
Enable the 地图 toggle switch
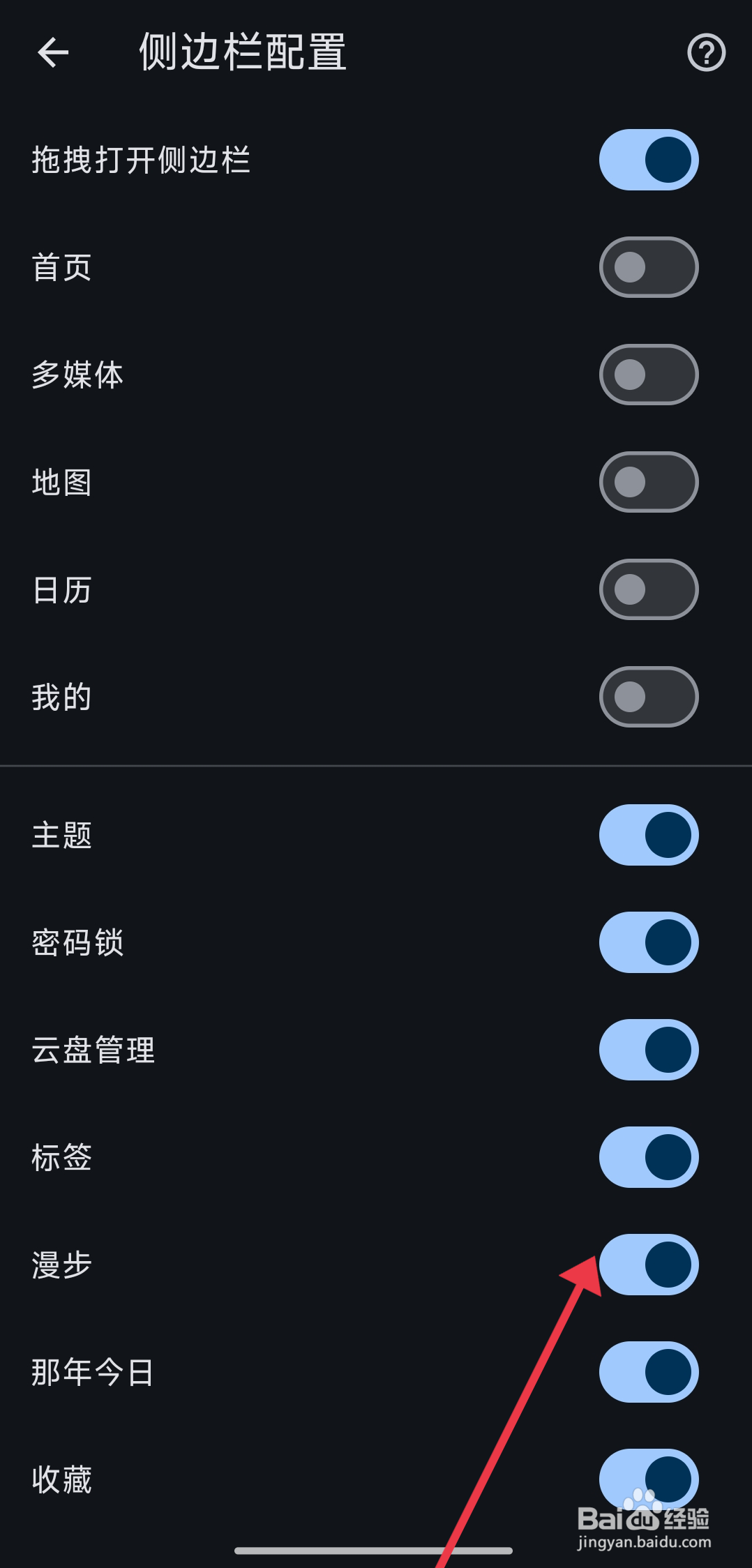[649, 482]
